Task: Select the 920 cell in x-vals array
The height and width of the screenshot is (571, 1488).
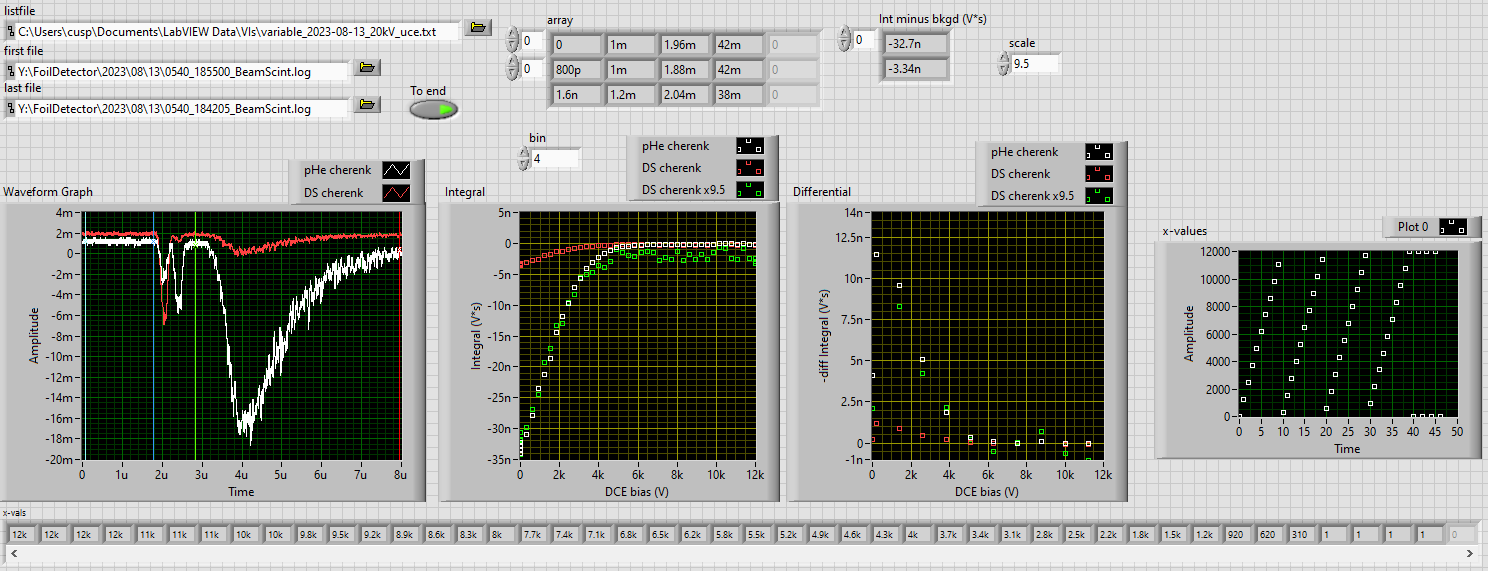Action: pyautogui.click(x=1238, y=535)
